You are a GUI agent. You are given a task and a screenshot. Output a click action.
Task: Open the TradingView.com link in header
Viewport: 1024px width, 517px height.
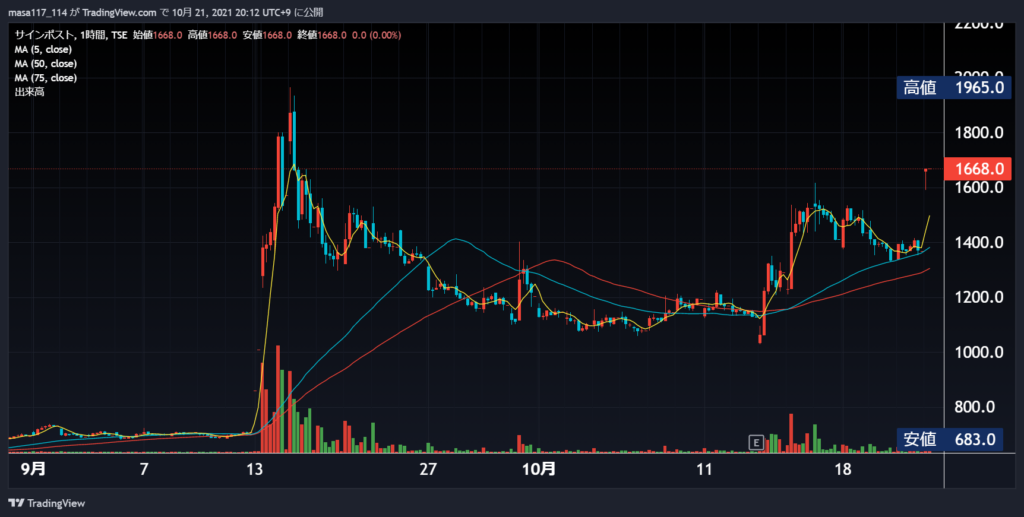120,12
